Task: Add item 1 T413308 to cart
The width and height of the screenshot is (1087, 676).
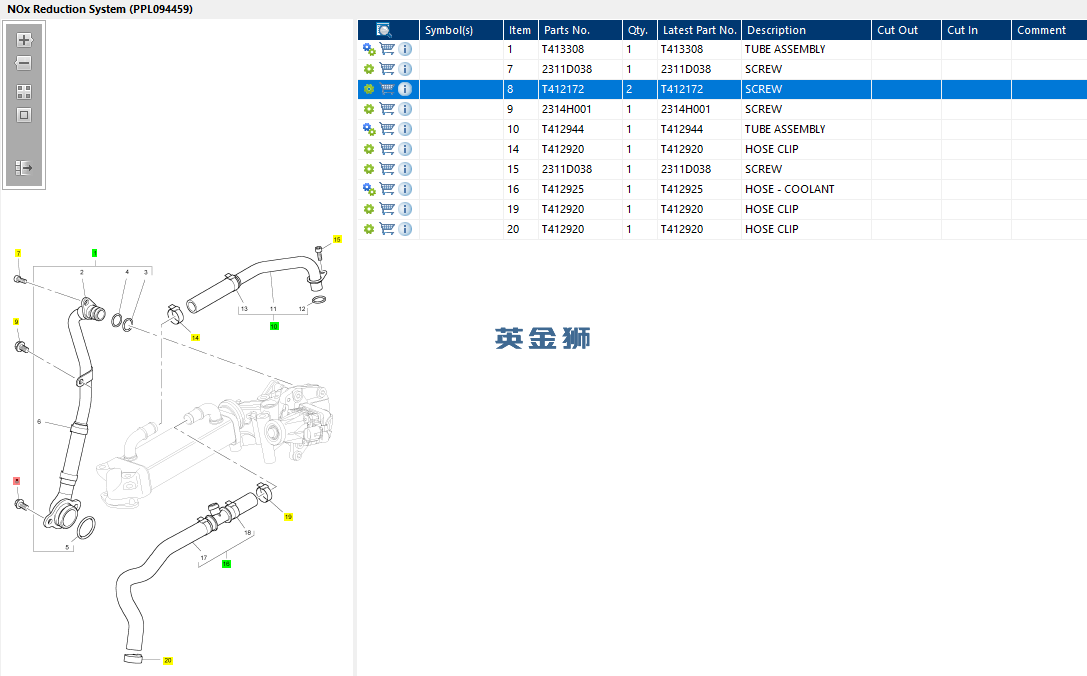Action: coord(387,49)
